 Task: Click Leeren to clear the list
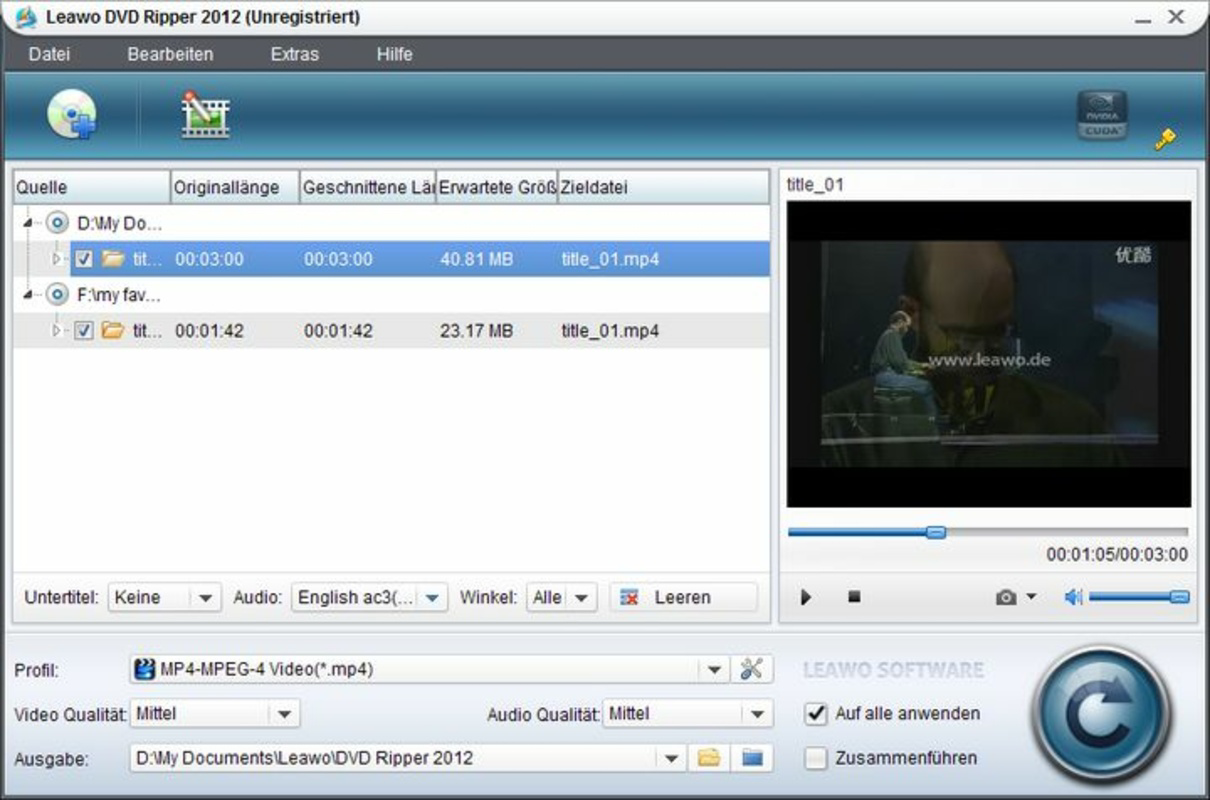coord(683,597)
